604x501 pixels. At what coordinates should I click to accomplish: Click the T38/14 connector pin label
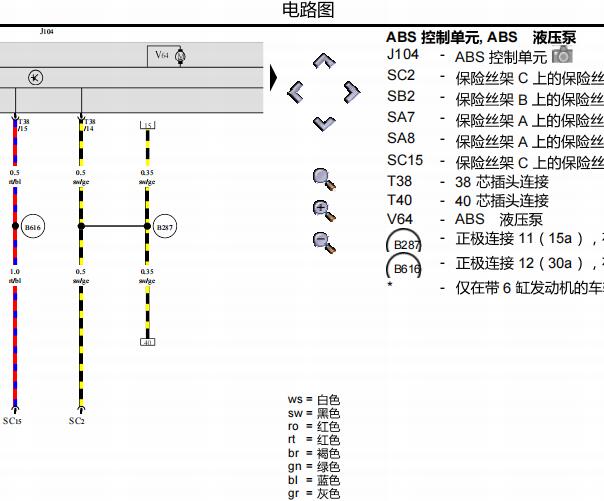pyautogui.click(x=89, y=125)
